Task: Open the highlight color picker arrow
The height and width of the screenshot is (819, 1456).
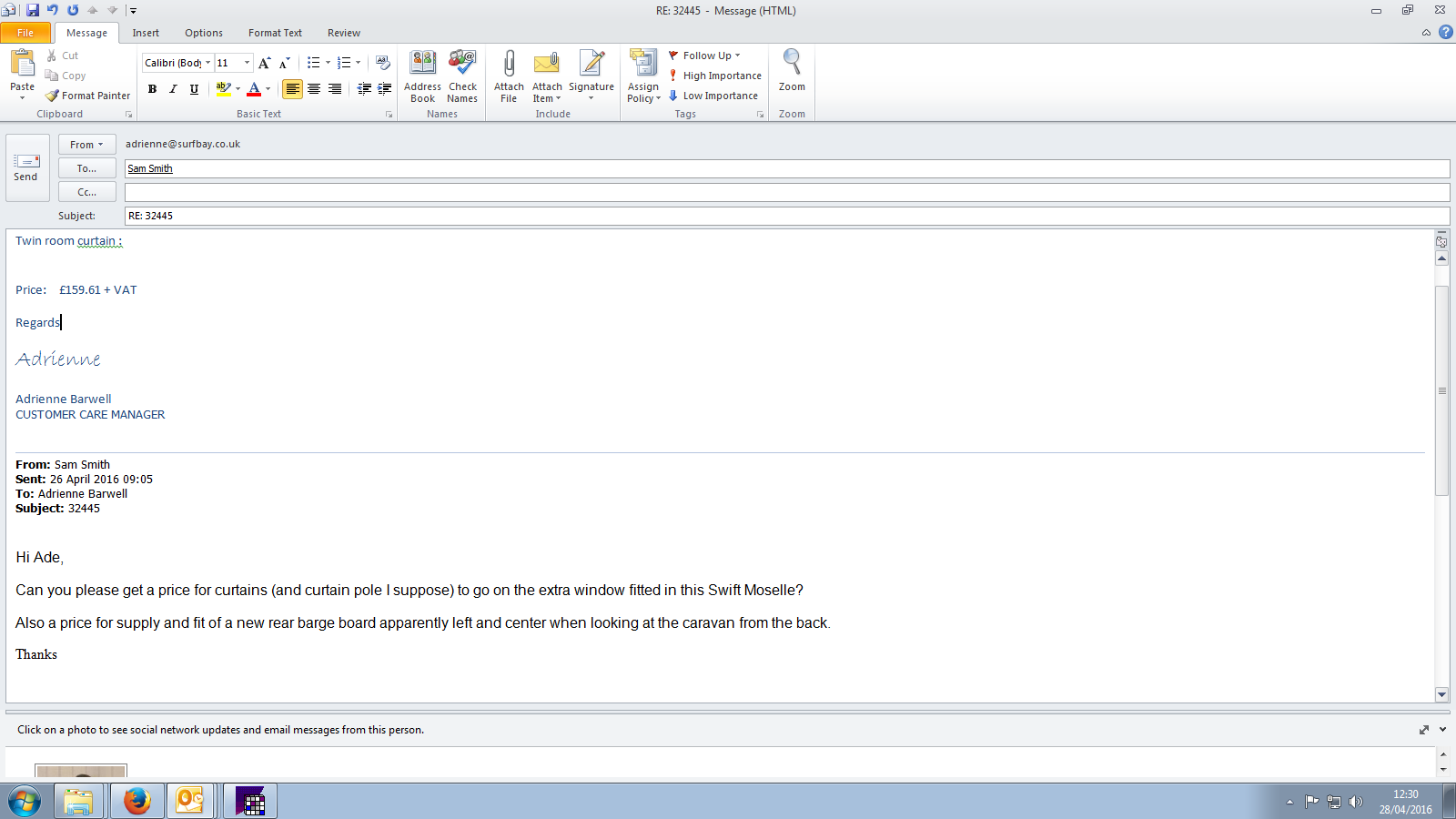Action: 238,89
